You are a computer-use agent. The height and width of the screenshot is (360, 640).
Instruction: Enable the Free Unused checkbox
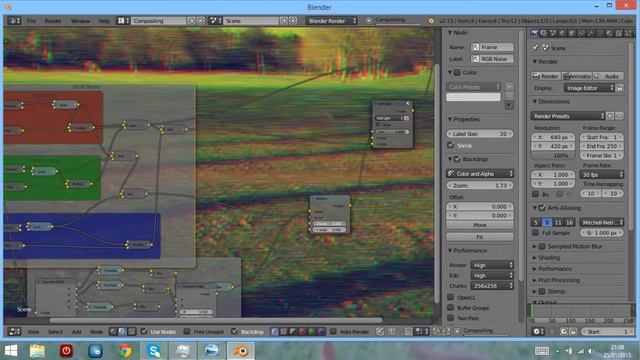(x=187, y=331)
